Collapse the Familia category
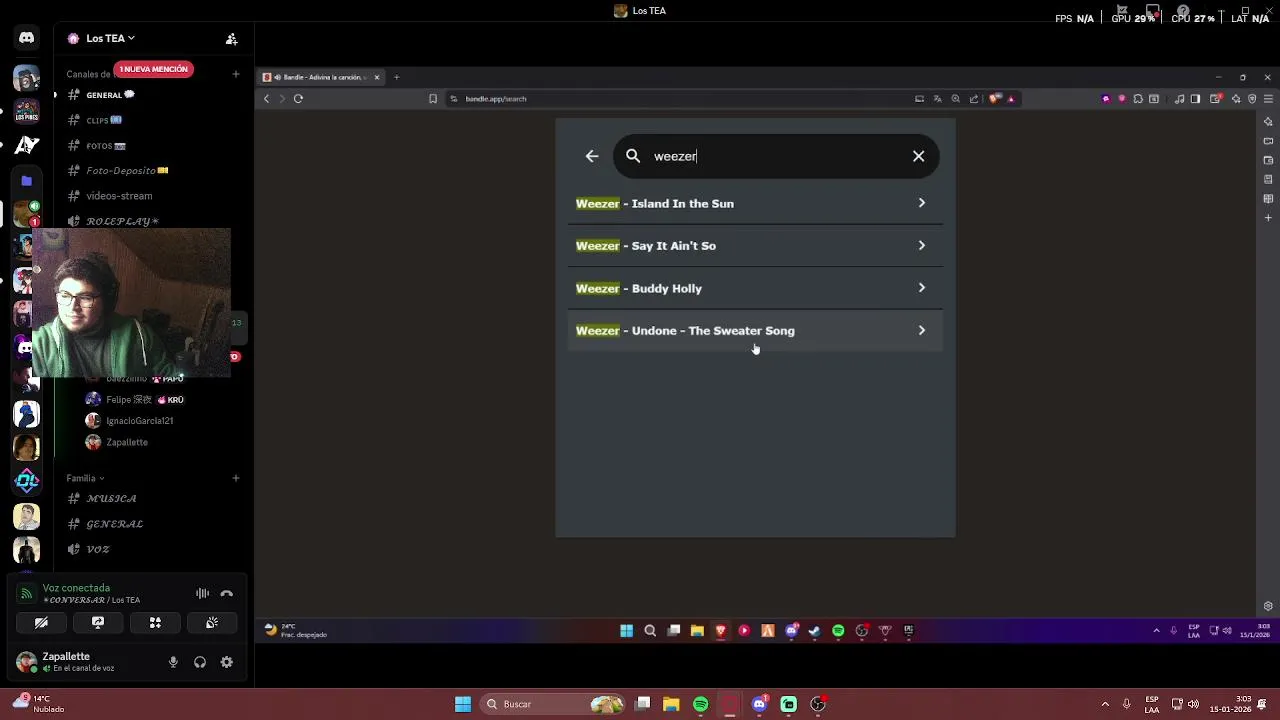This screenshot has height=720, width=1280. (x=85, y=478)
